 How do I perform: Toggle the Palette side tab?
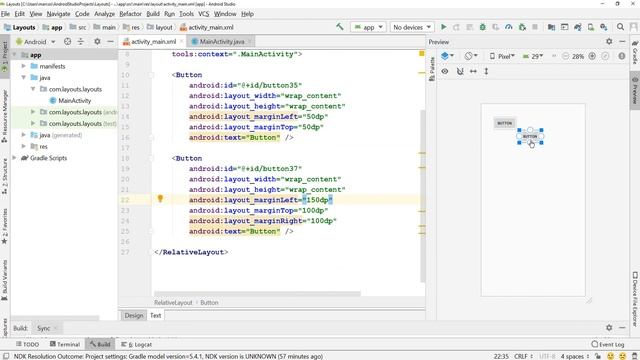point(432,69)
